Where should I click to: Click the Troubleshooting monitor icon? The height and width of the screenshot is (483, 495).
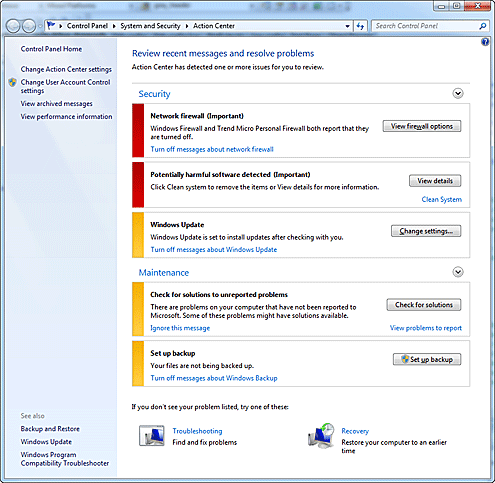pyautogui.click(x=152, y=436)
